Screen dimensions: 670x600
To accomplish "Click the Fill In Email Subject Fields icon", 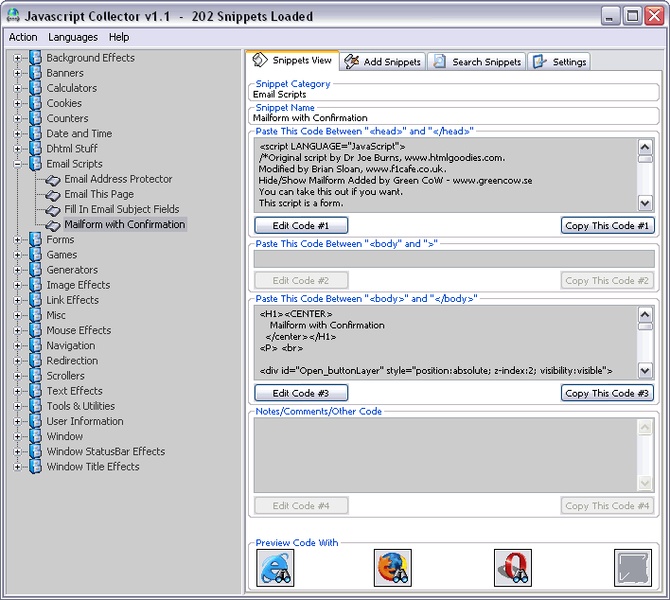I will (x=53, y=210).
